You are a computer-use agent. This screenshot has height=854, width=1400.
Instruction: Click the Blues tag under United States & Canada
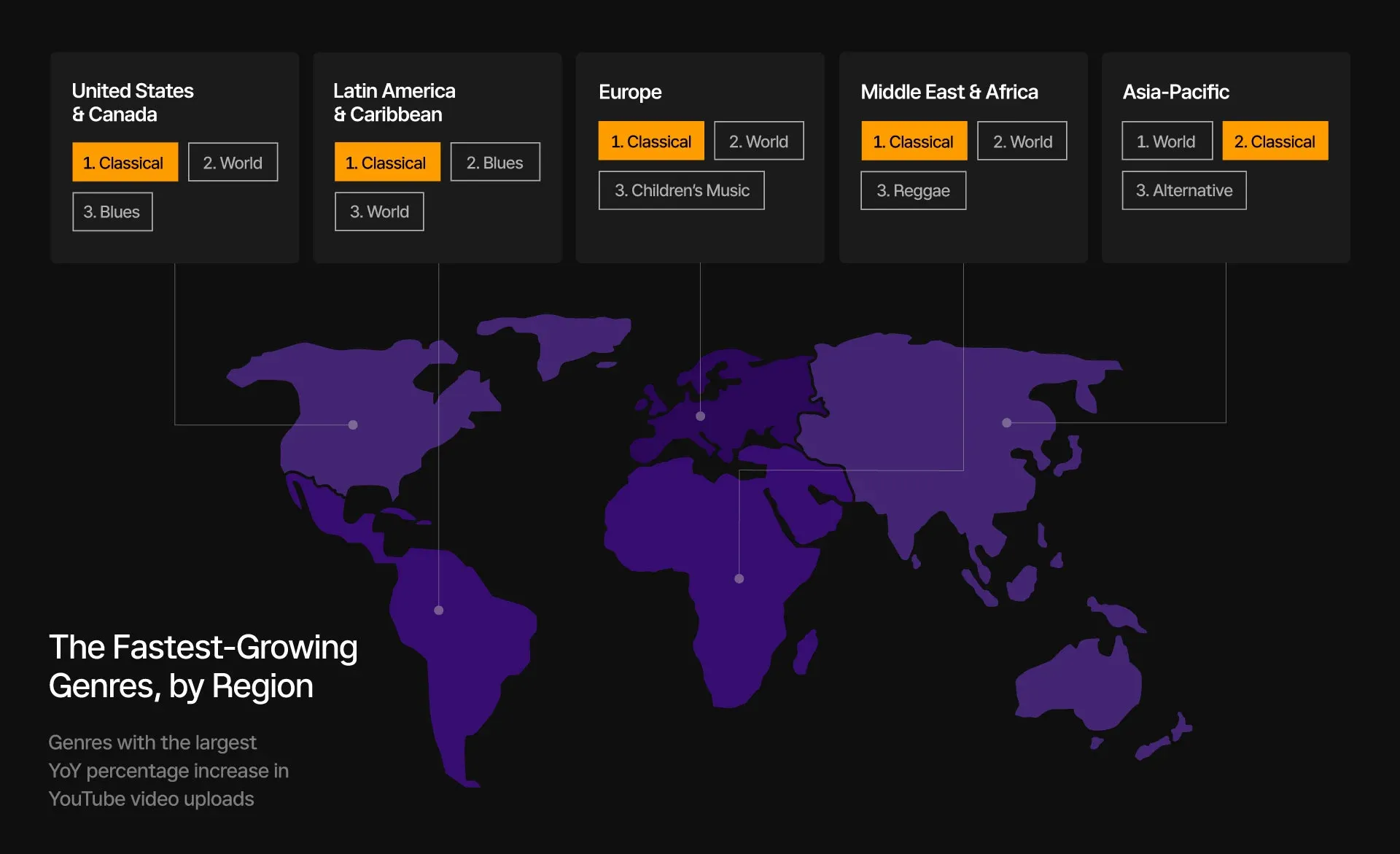click(112, 211)
